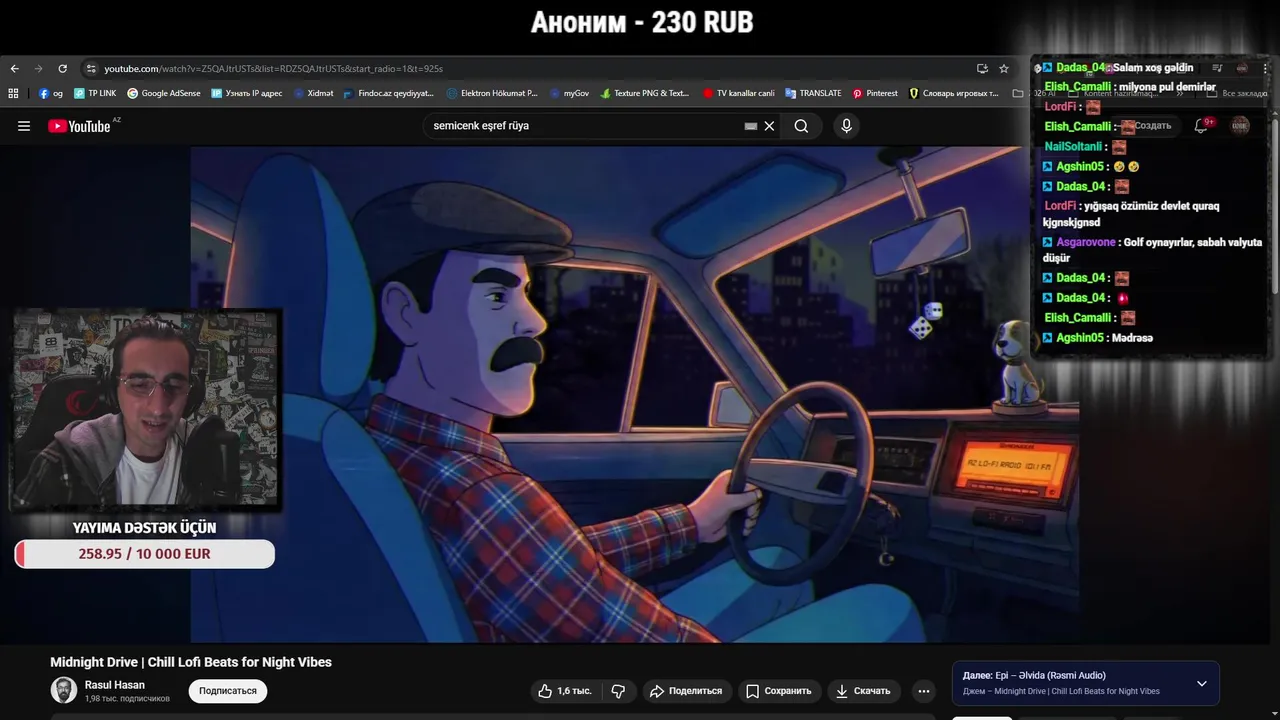Viewport: 1280px width, 720px height.
Task: Click the '1,98 тыс. подписчиков' subscriber count
Action: coord(127,699)
